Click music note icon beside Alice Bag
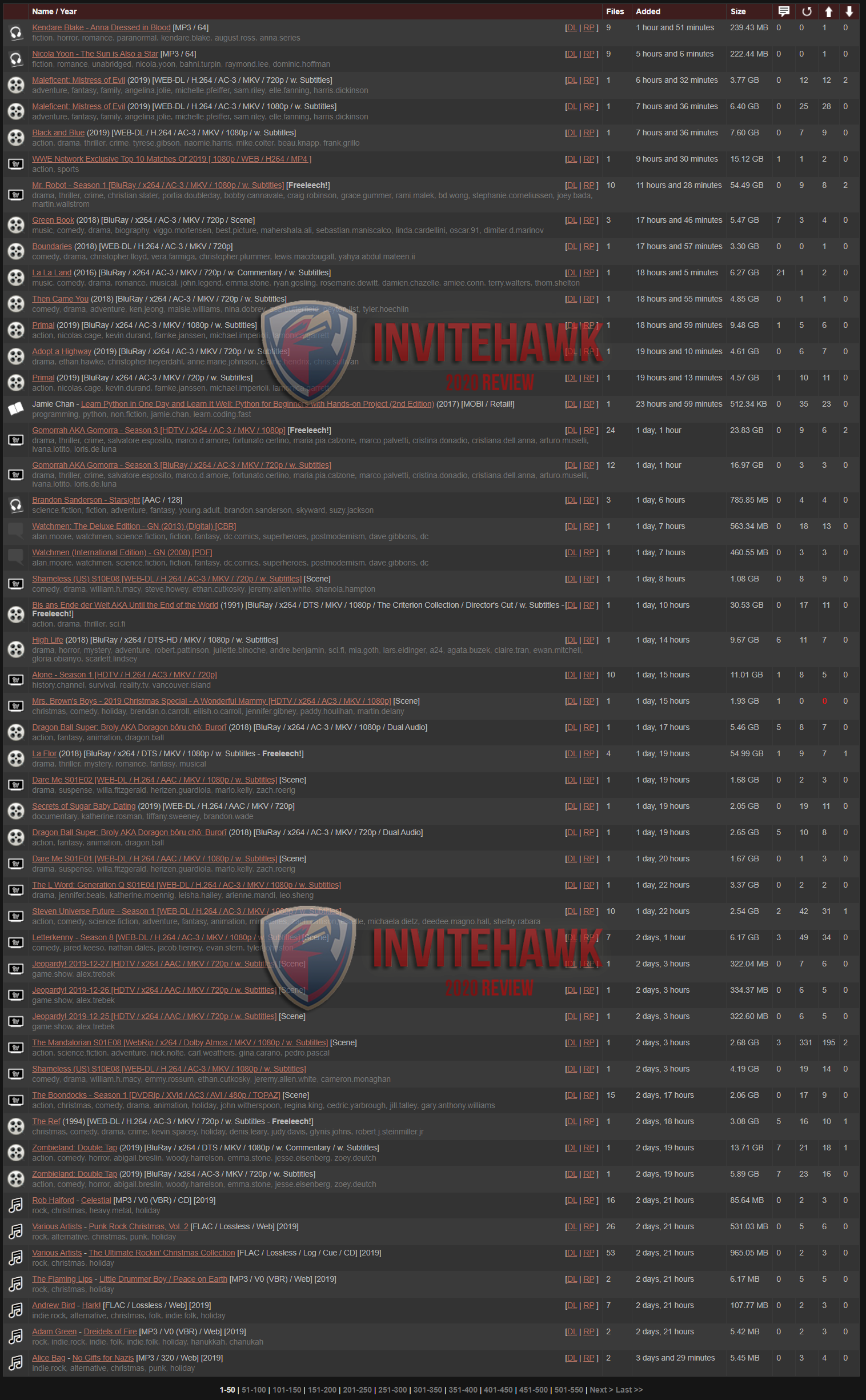866x1400 pixels. (16, 1363)
